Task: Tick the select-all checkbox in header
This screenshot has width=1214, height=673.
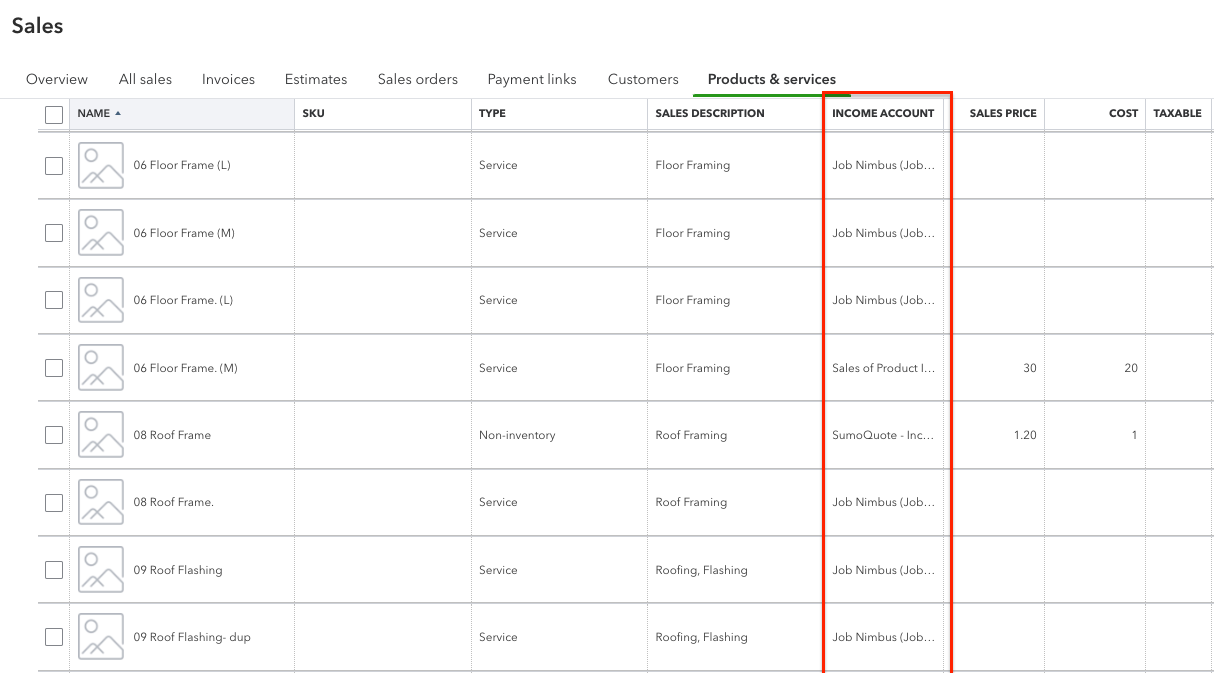Action: click(x=54, y=115)
